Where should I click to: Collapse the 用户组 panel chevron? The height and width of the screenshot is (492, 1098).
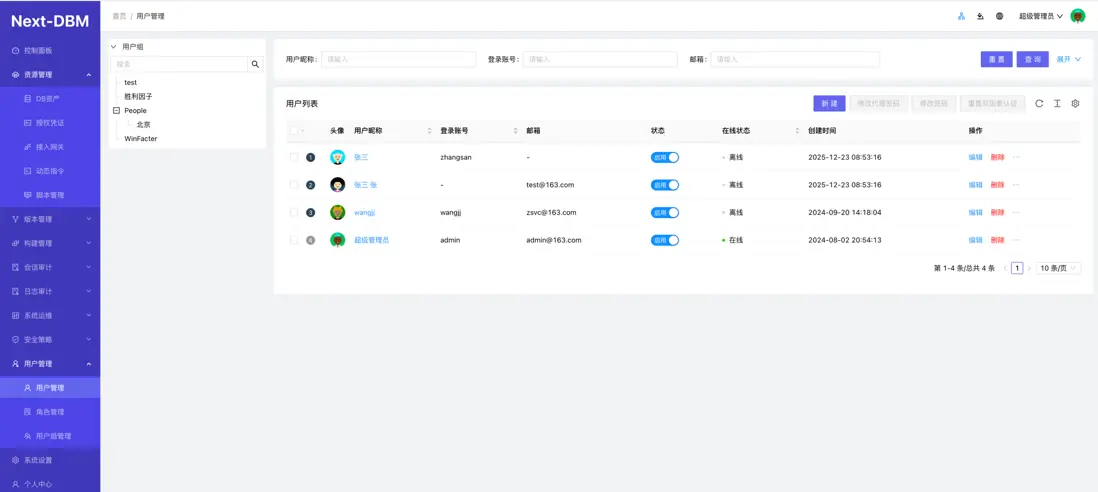[113, 47]
